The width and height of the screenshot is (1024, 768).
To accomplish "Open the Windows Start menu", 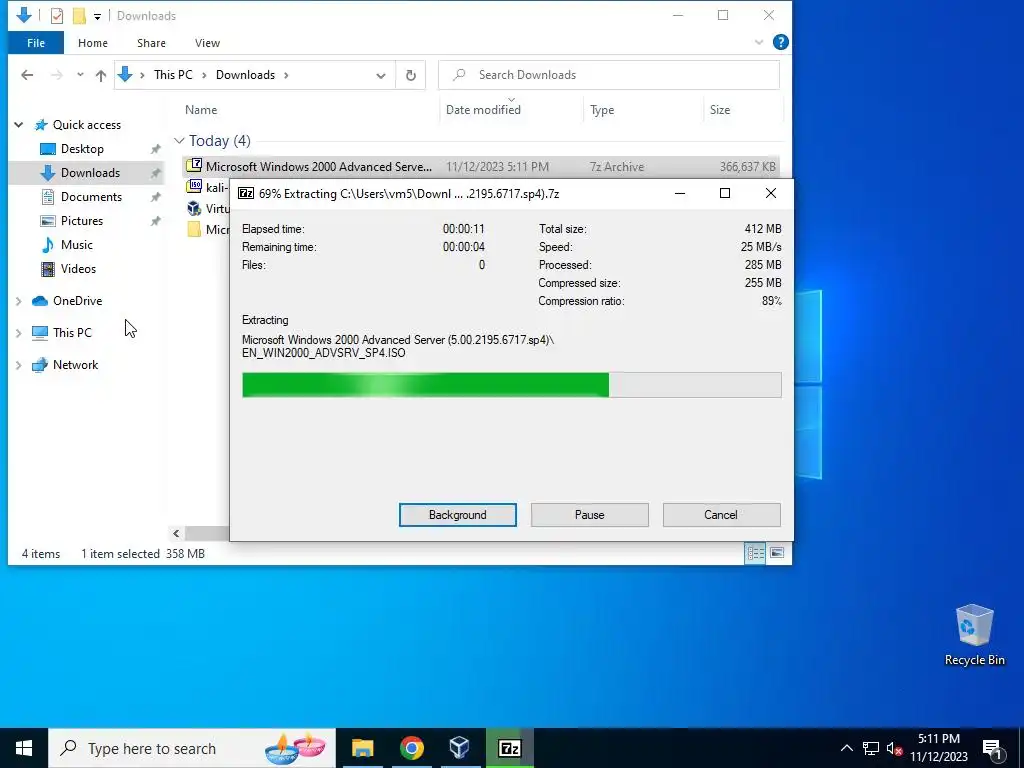I will [x=24, y=748].
